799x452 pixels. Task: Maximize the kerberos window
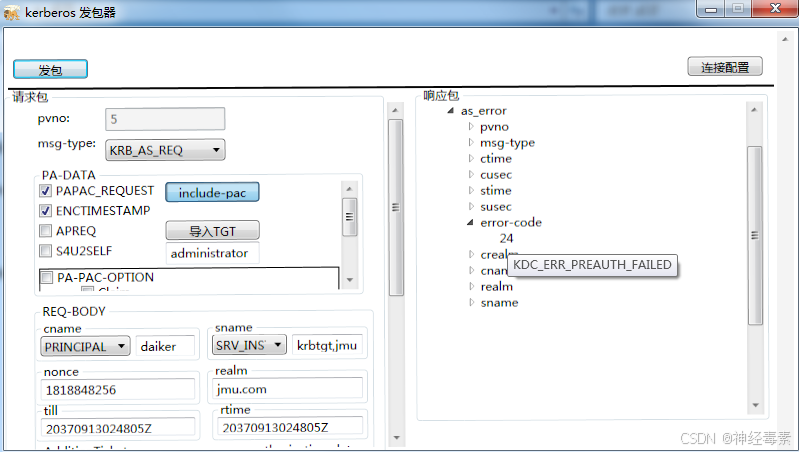point(738,9)
